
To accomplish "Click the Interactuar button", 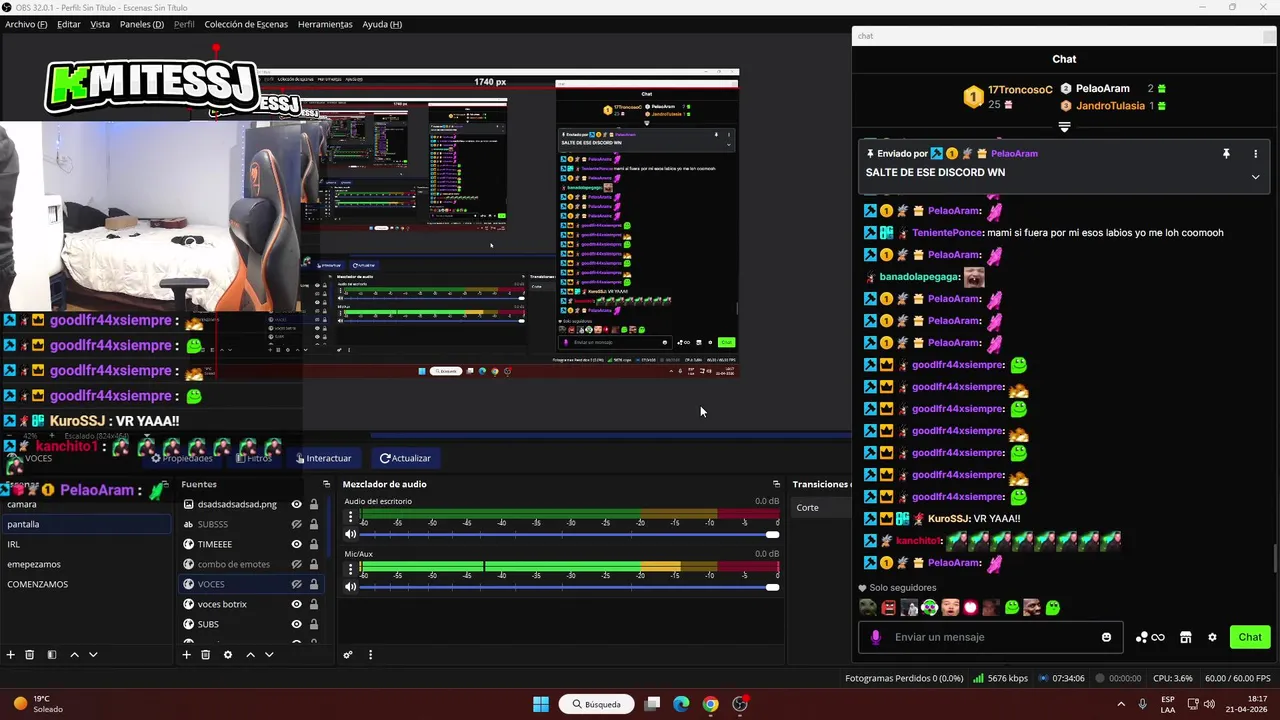I will click(x=323, y=458).
